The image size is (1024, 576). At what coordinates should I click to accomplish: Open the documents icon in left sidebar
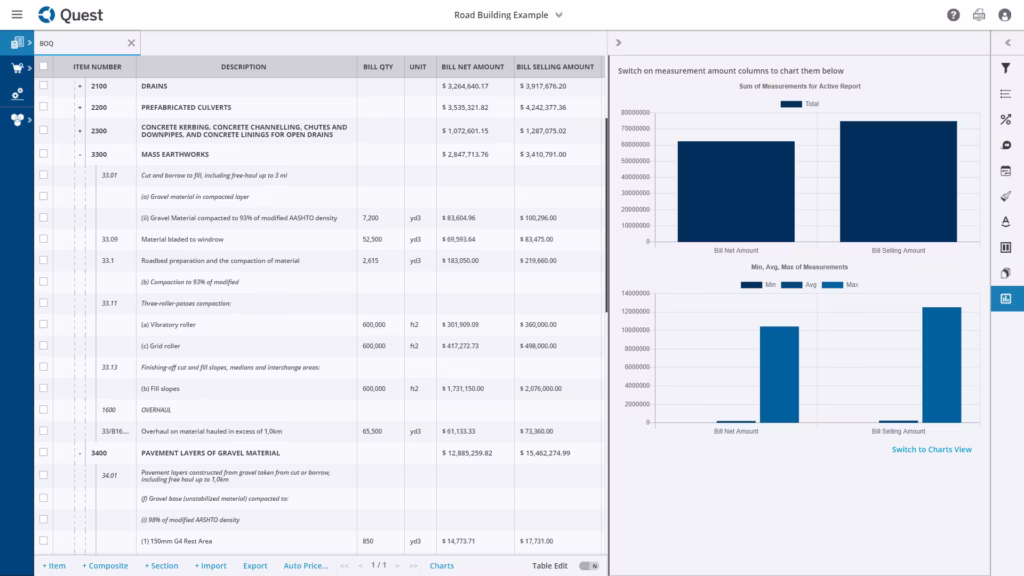click(17, 42)
